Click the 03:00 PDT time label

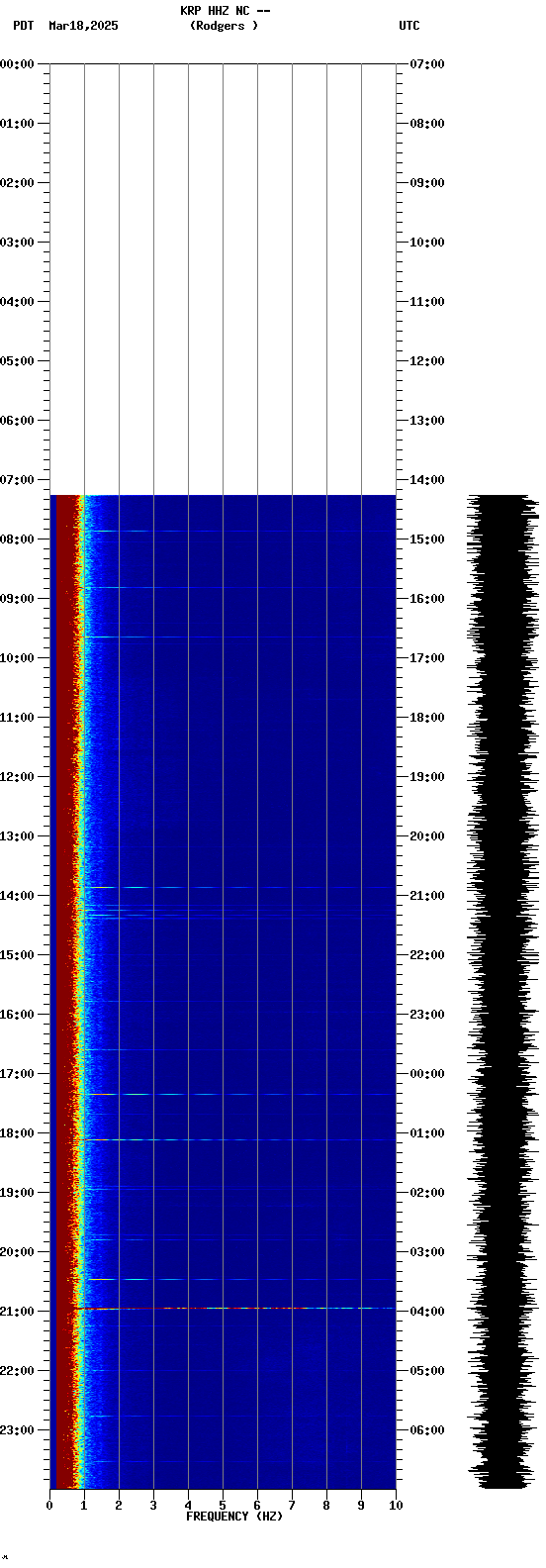point(18,243)
